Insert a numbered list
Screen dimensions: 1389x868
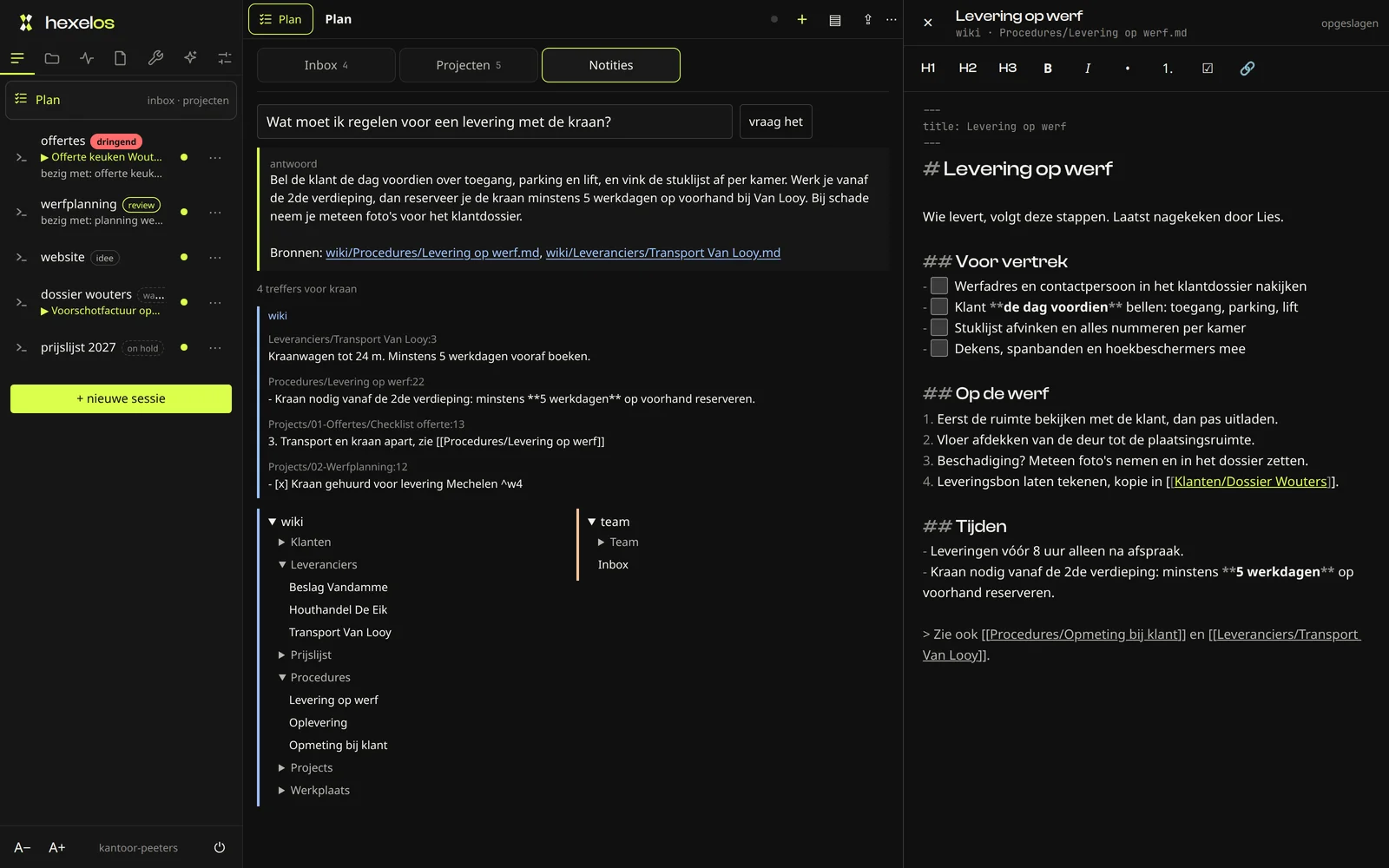click(1168, 68)
